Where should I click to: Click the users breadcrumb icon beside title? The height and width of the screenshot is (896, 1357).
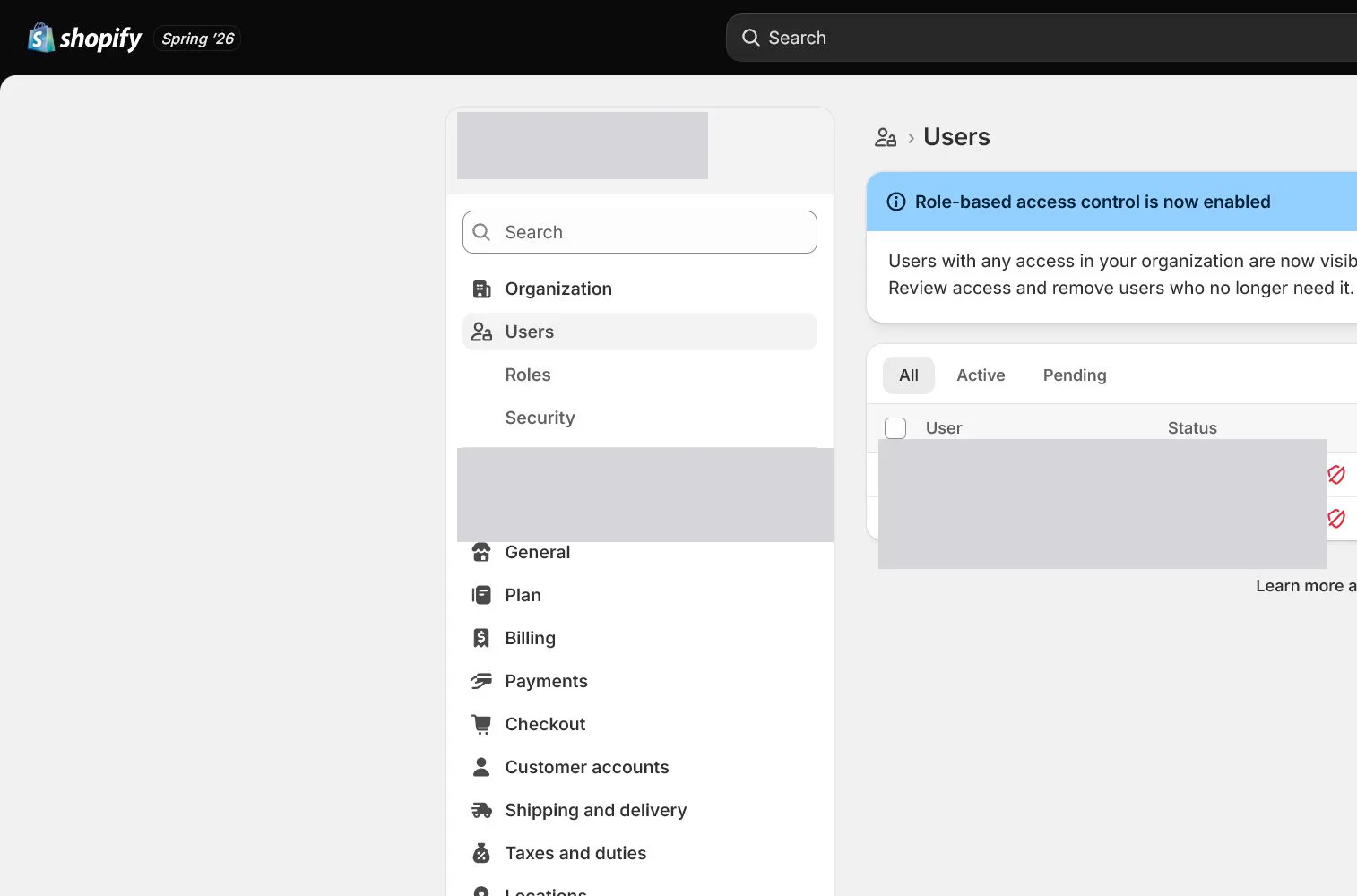click(886, 137)
